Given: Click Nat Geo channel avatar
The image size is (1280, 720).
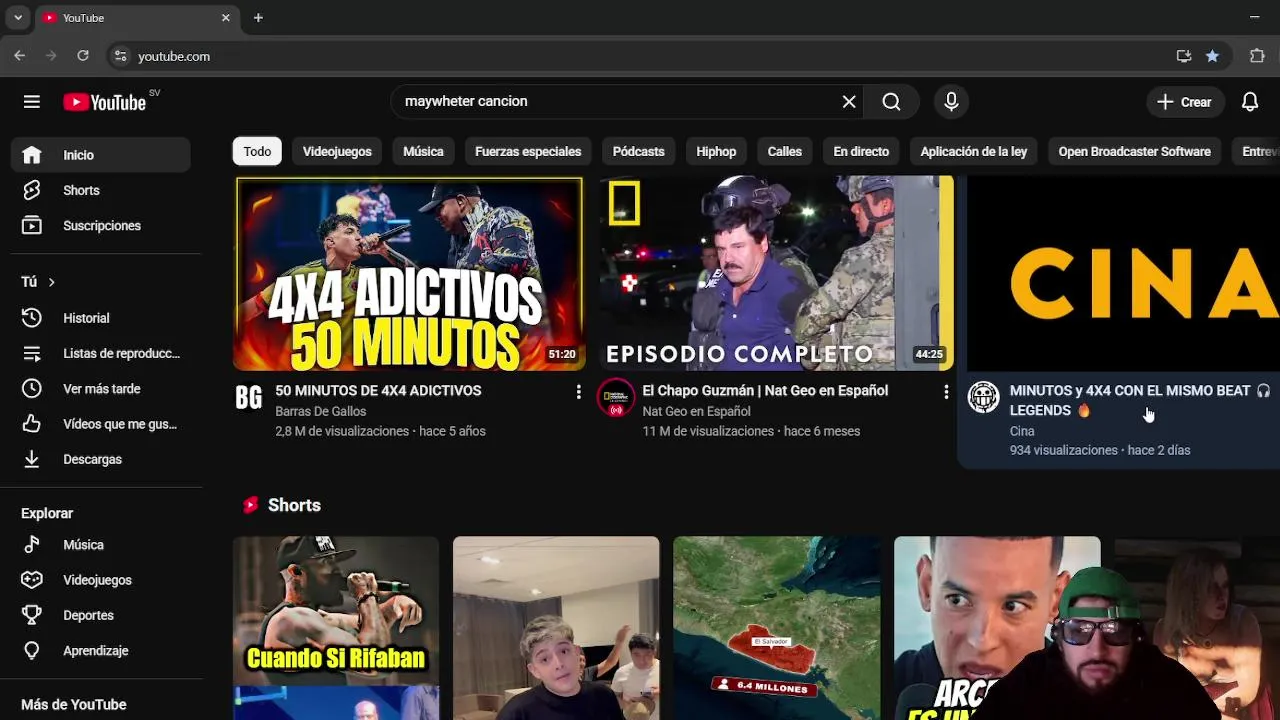Looking at the screenshot, I should point(616,397).
